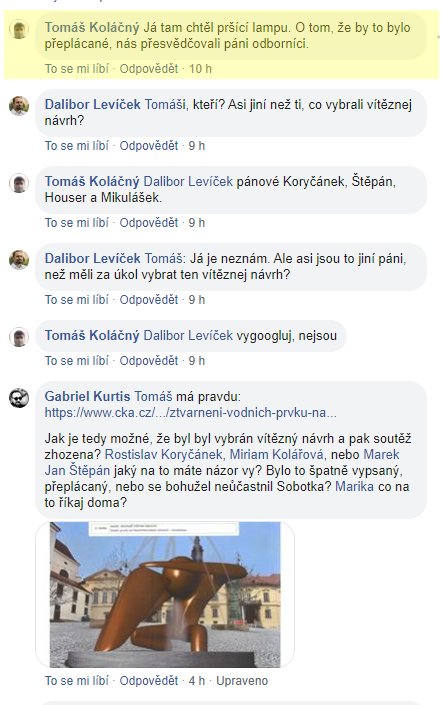Open the tagged profile Rostislav Koryčánek
This screenshot has height=705, width=441.
tap(163, 454)
